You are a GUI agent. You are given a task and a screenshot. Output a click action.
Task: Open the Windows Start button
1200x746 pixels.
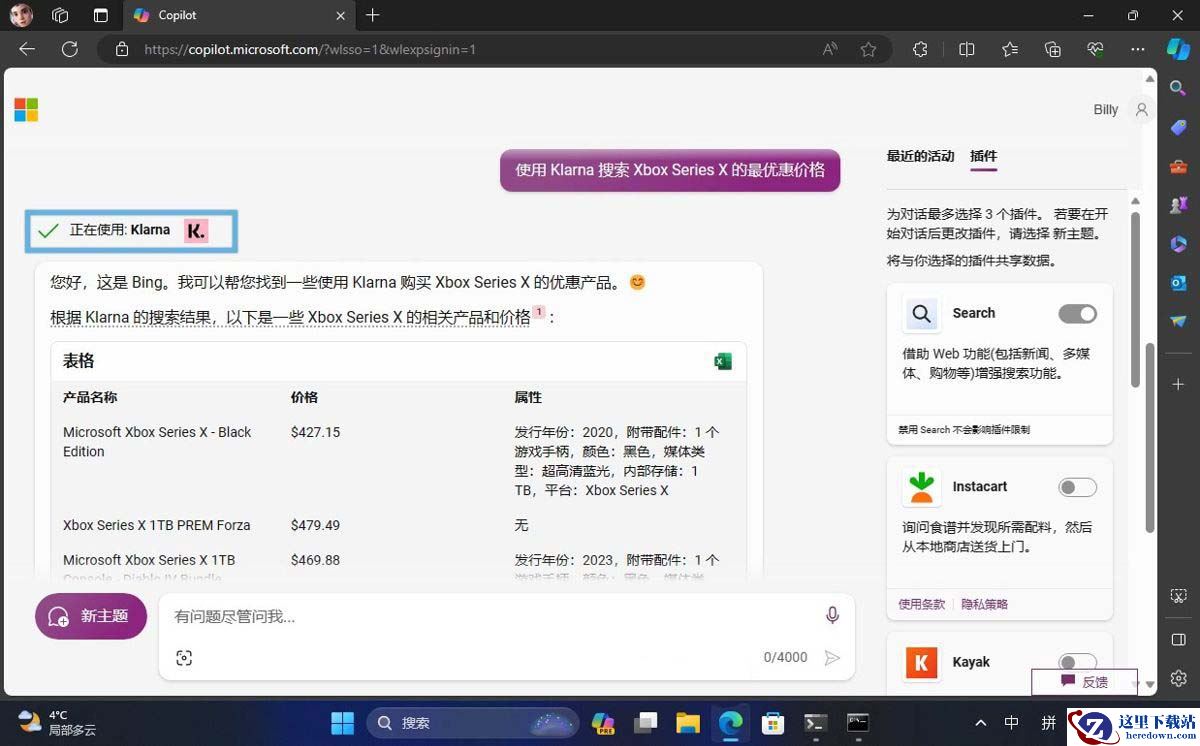(x=342, y=723)
